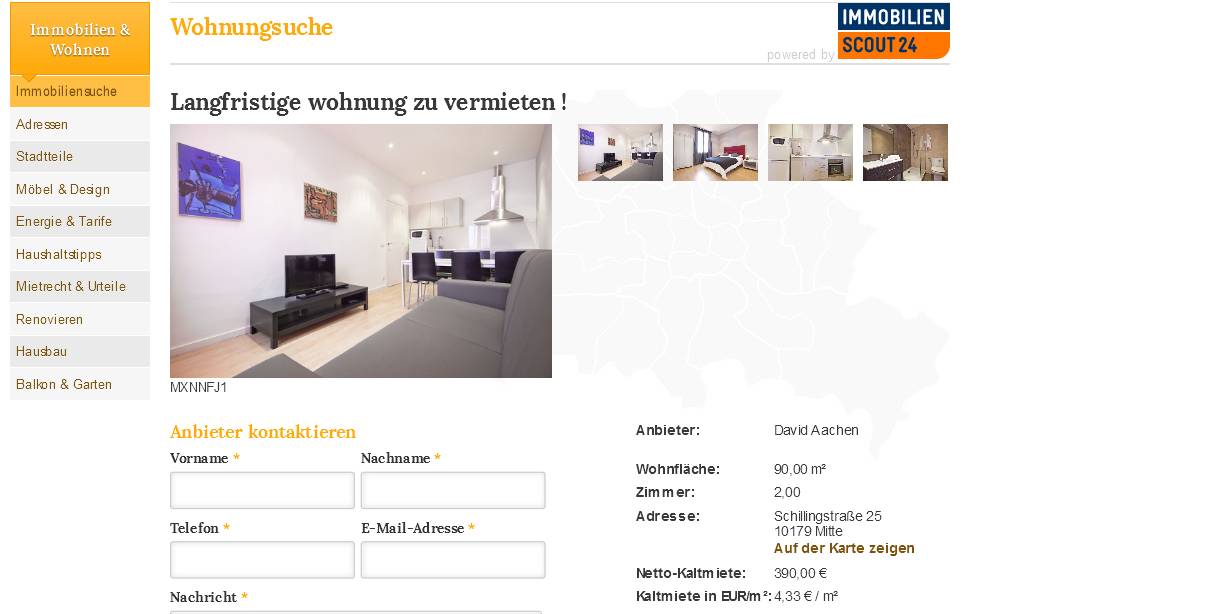Open the Immobilien & Wohnen header tab

click(x=80, y=39)
